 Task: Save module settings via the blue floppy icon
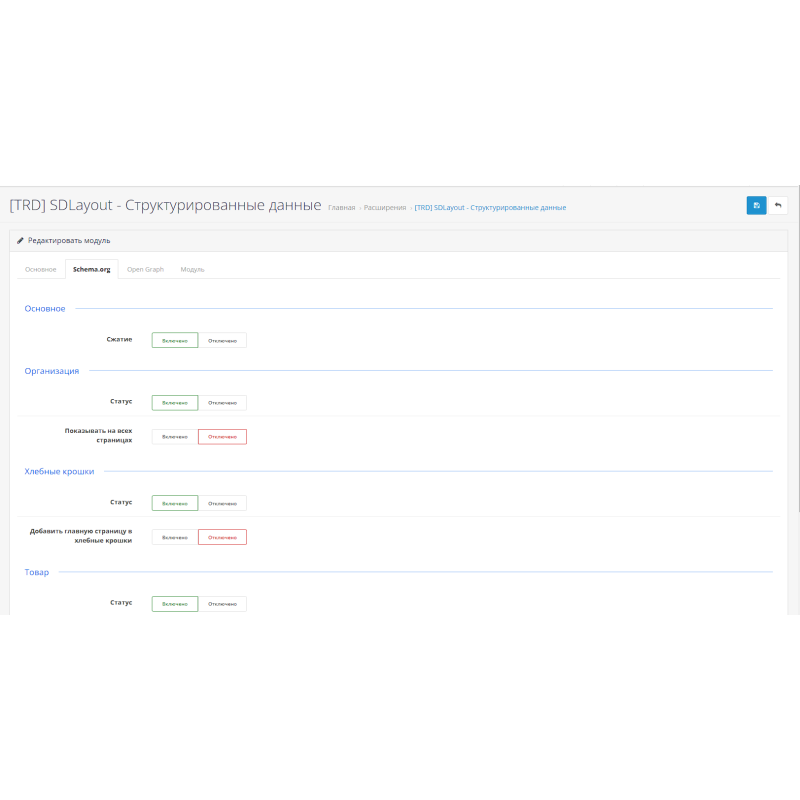pos(757,205)
